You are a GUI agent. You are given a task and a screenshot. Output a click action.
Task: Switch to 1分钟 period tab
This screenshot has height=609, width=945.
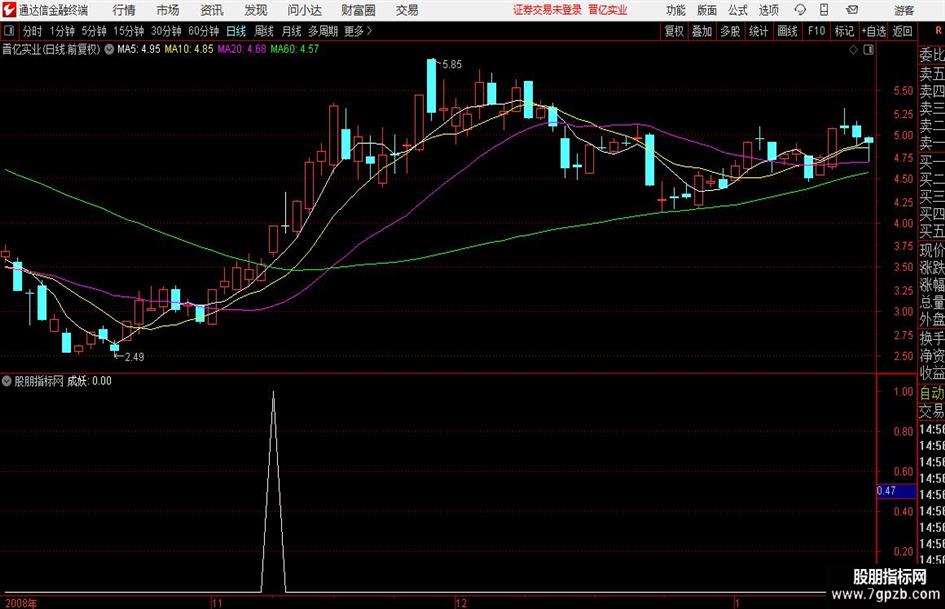click(62, 31)
